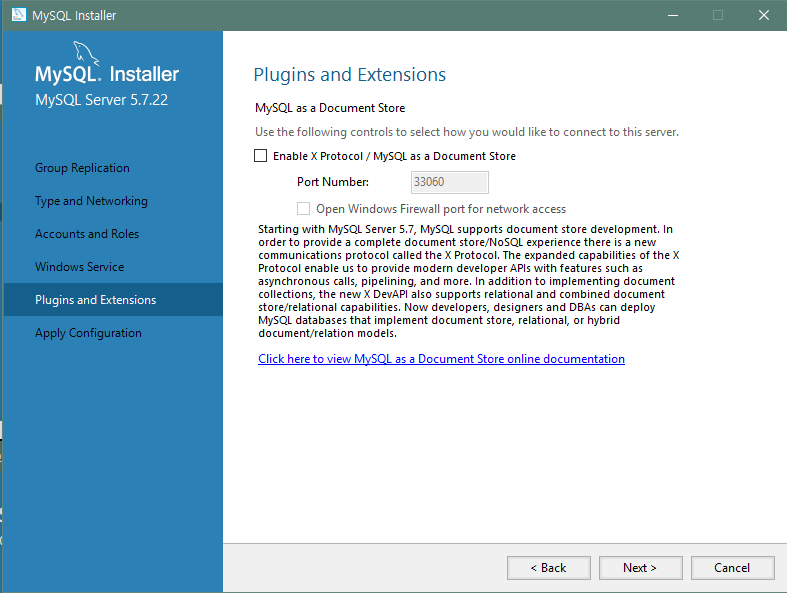Image resolution: width=787 pixels, height=593 pixels.
Task: Click the 'Use the following controls' instruction text
Action: pyautogui.click(x=467, y=132)
